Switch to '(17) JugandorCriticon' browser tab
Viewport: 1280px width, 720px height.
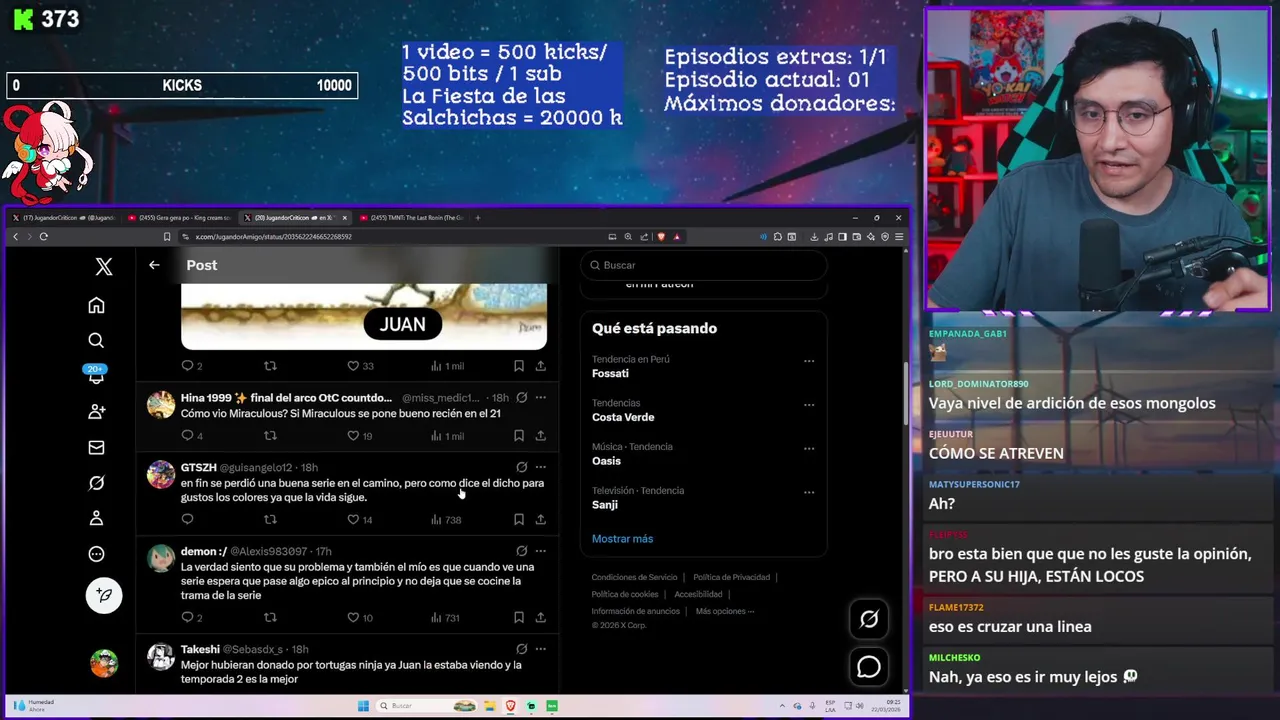[x=65, y=217]
